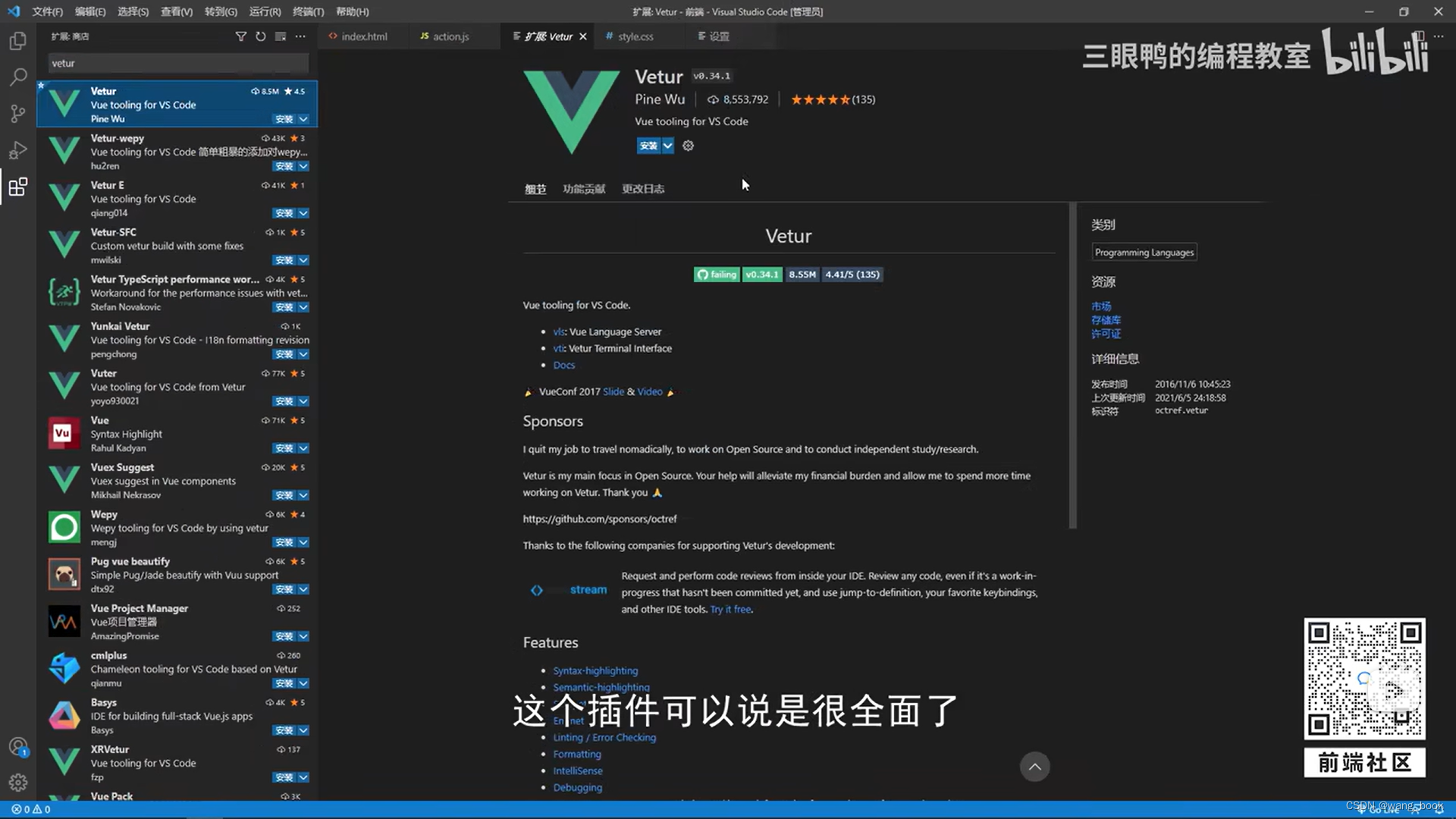
Task: Open the 运行(R) menu
Action: coord(264,11)
